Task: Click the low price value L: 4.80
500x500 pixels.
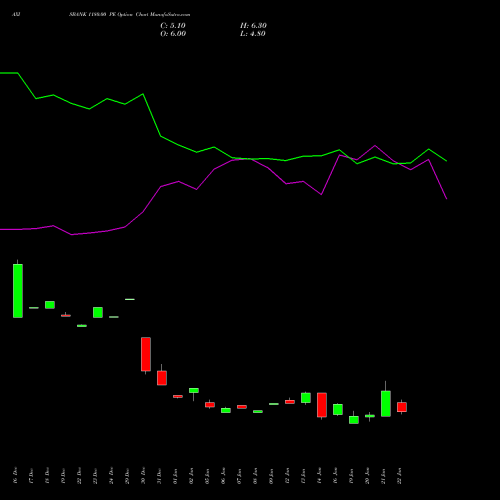Action: (x=253, y=34)
